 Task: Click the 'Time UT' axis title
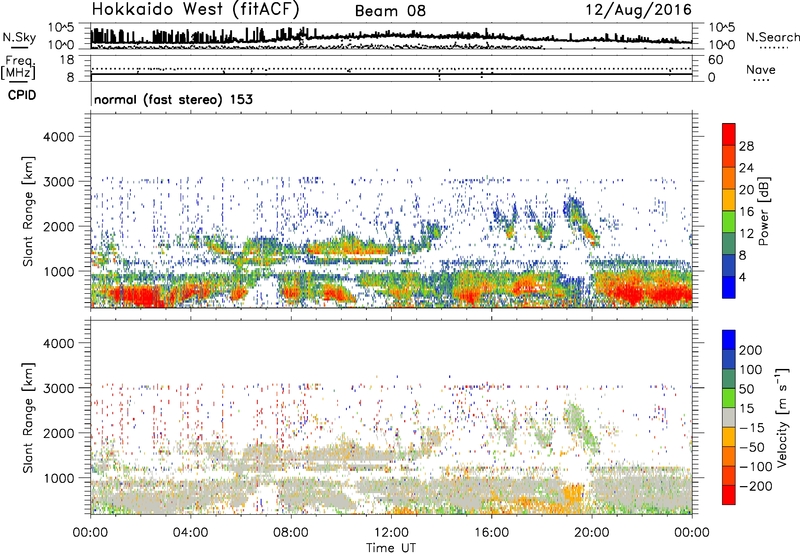[x=391, y=548]
